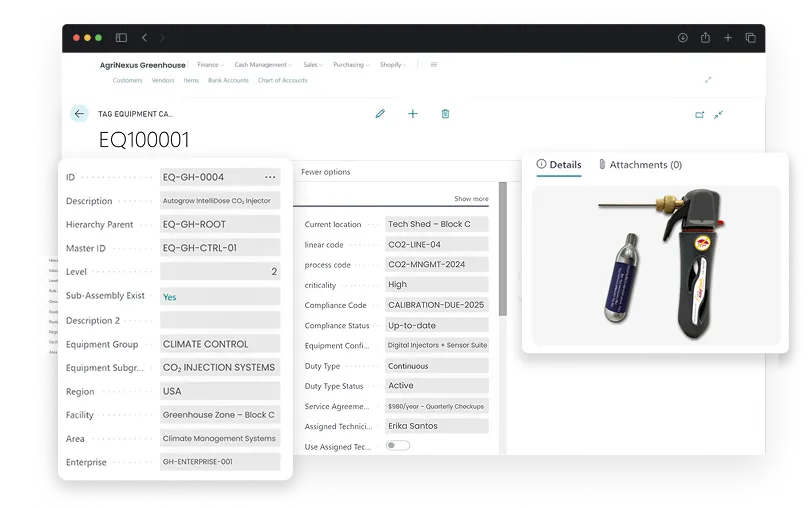
Task: Click the back arrow button
Action: point(79,114)
